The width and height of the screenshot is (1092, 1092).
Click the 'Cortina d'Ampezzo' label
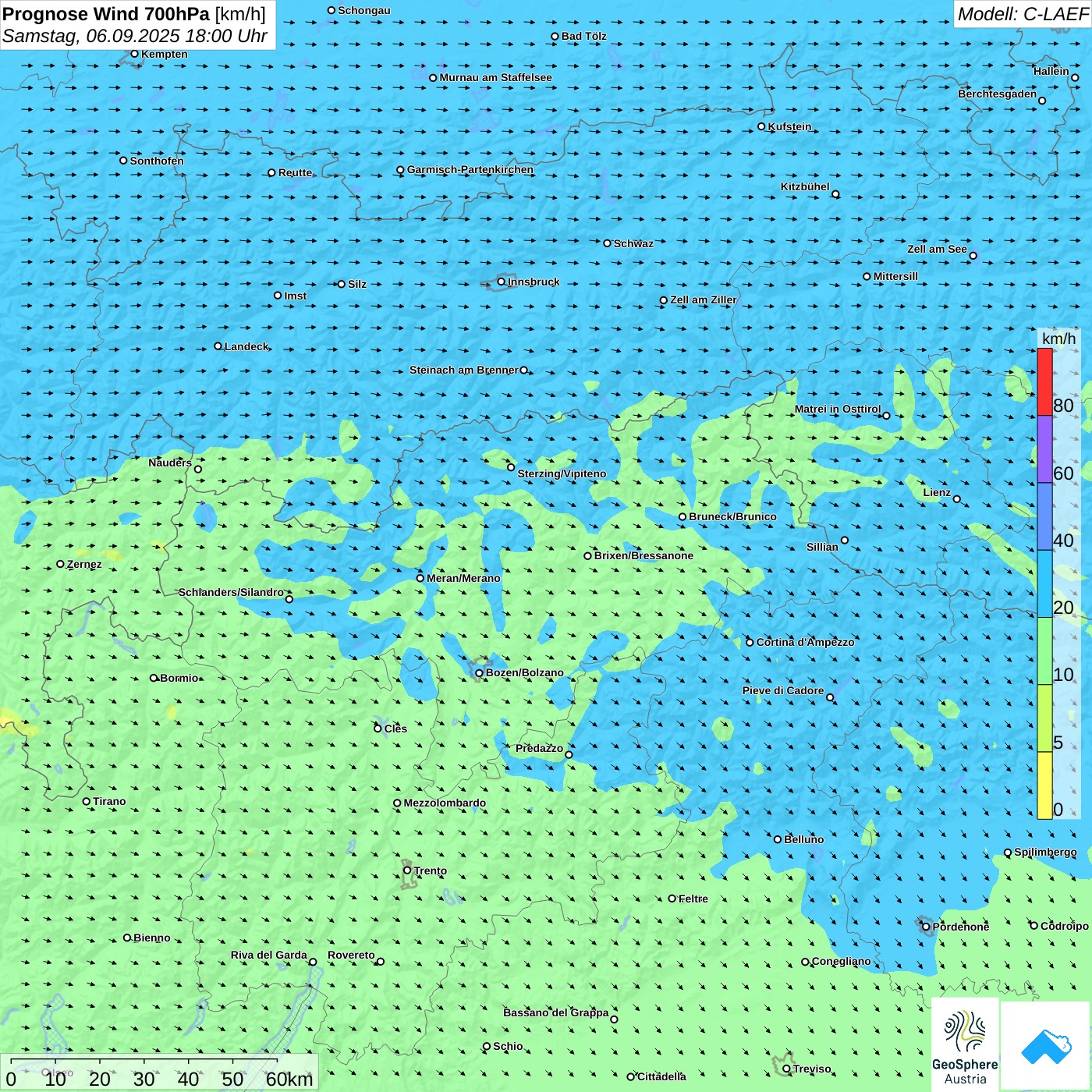pos(805,642)
